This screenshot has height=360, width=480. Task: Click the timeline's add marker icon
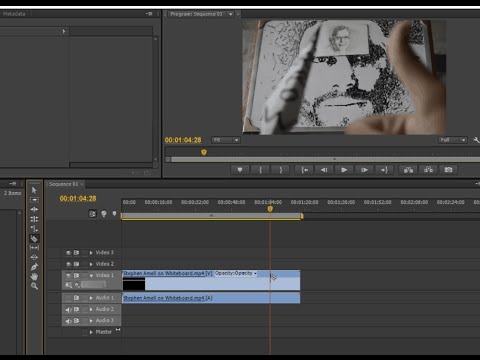[114, 213]
